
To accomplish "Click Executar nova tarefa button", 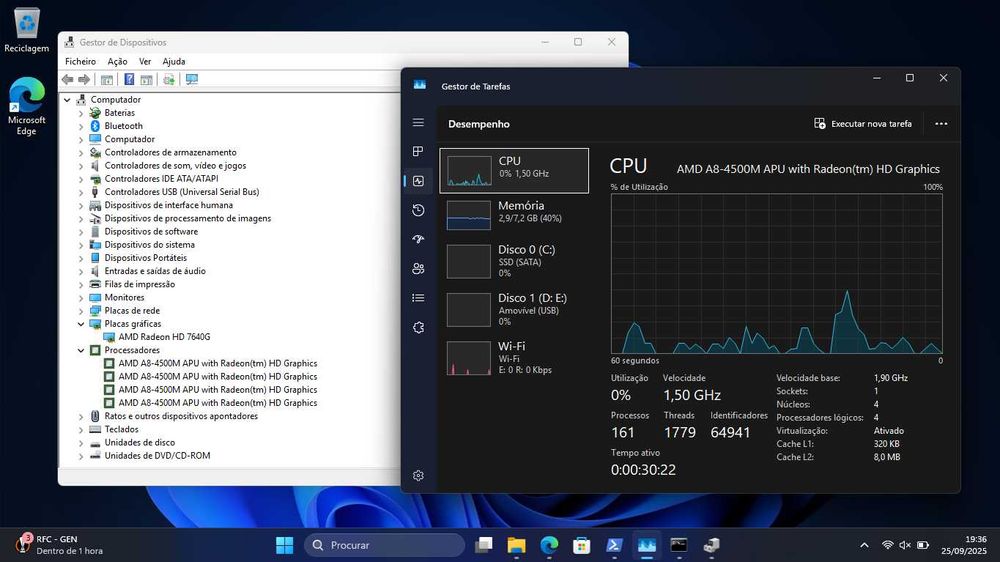I will coord(863,124).
